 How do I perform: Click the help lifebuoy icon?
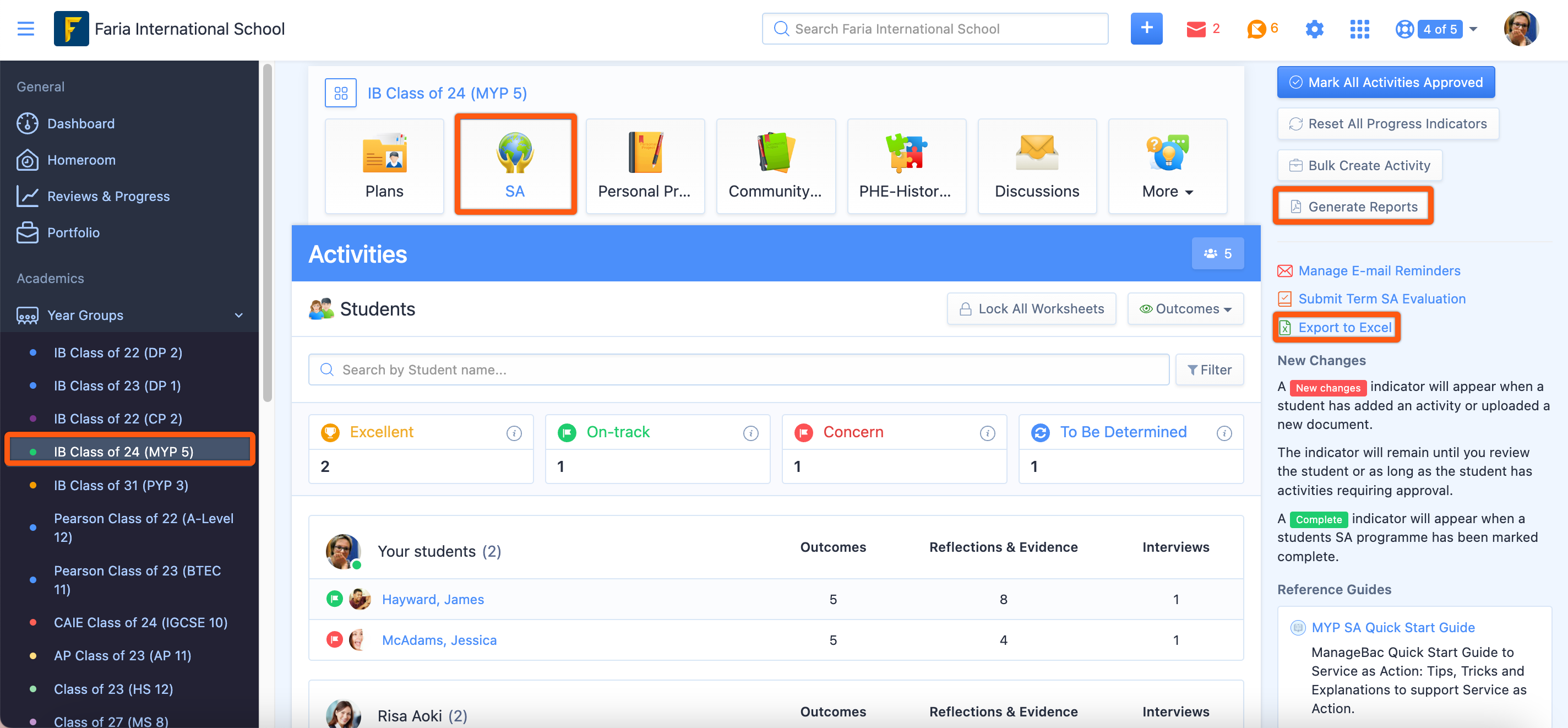coord(1404,29)
